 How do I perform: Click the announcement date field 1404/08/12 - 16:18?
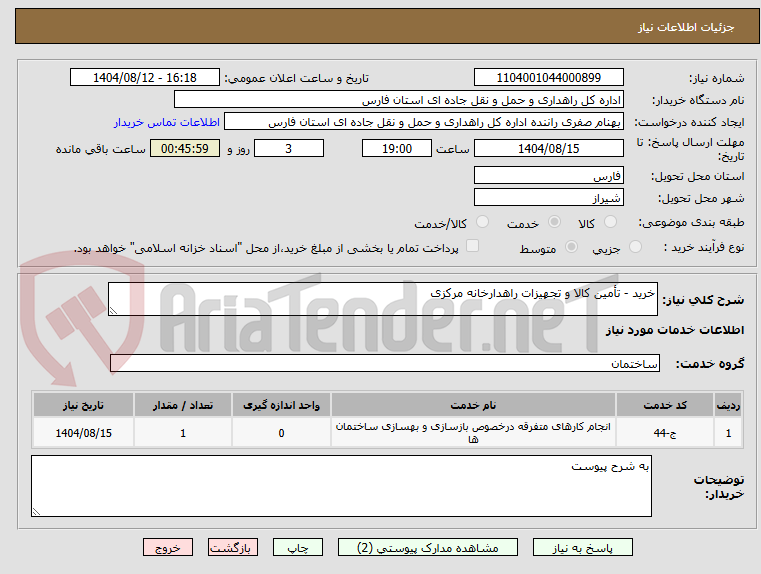point(145,78)
